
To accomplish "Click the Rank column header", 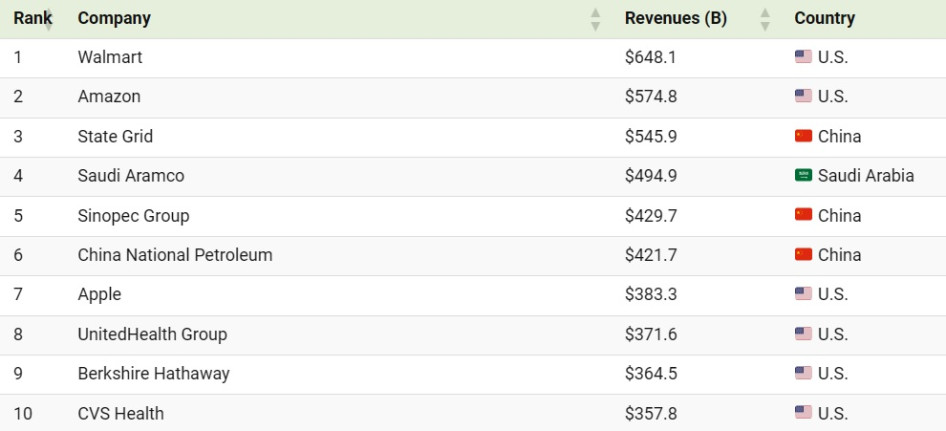I will tap(33, 19).
